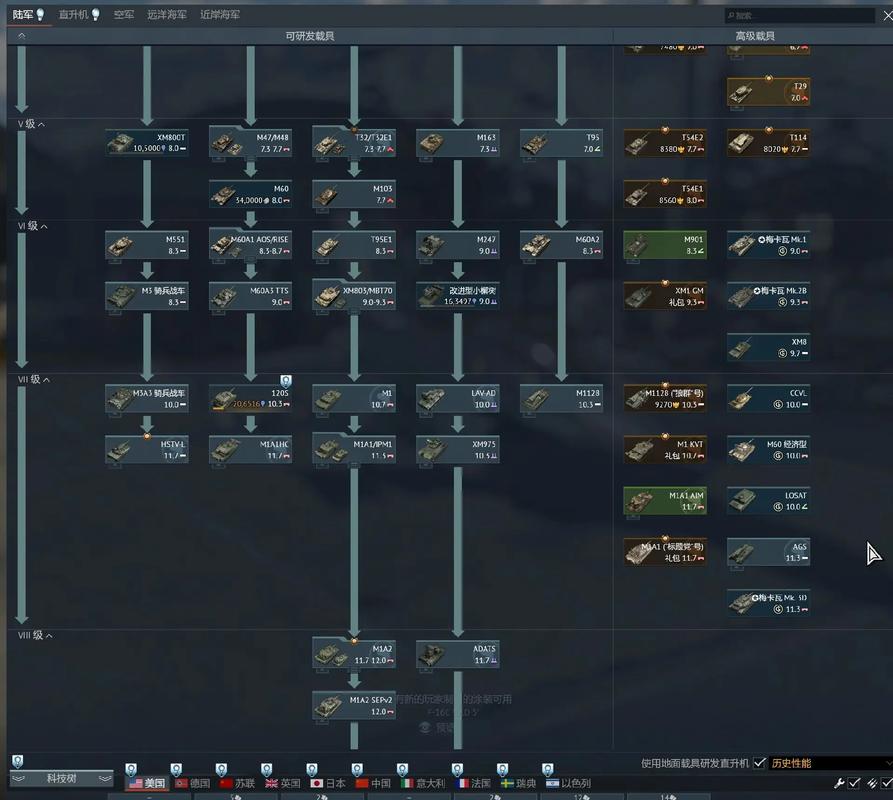Select the owned M901 premium vehicle

(x=665, y=245)
